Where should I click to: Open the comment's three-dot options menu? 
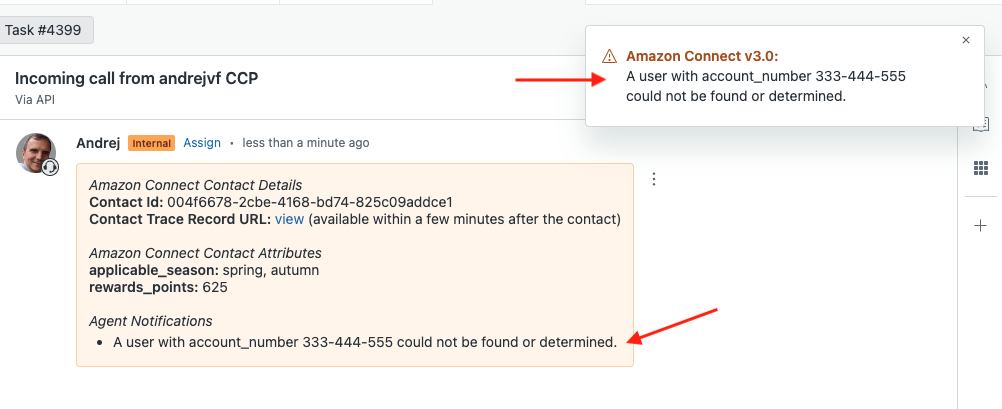654,179
